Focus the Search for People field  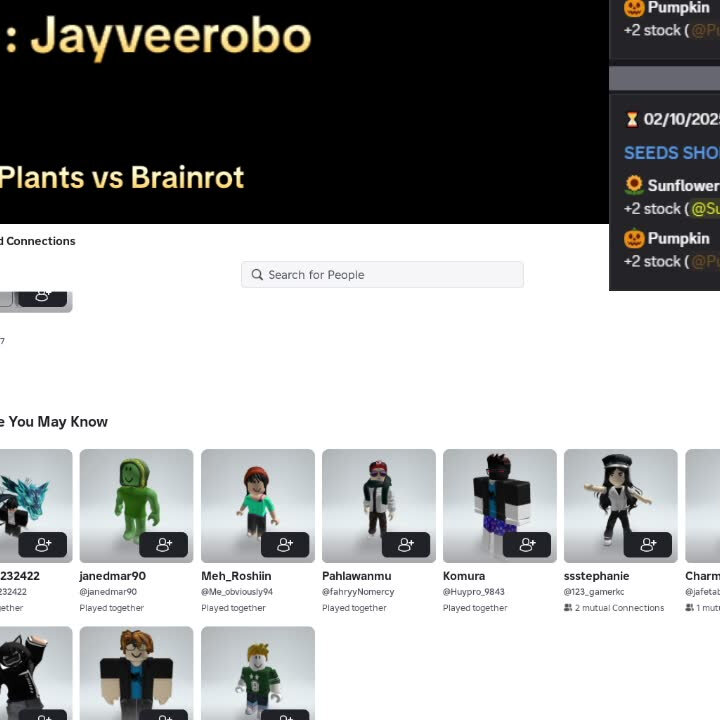pos(390,275)
